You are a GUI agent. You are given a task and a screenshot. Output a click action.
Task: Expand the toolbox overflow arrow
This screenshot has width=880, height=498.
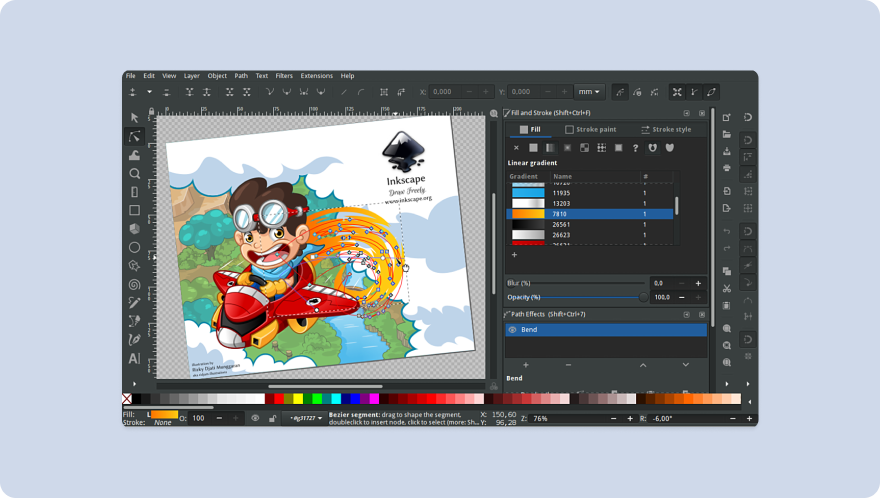134,384
